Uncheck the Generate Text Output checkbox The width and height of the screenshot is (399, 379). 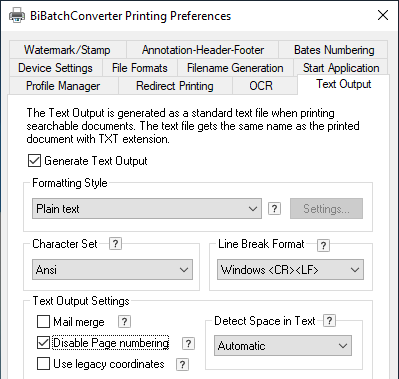(x=34, y=161)
